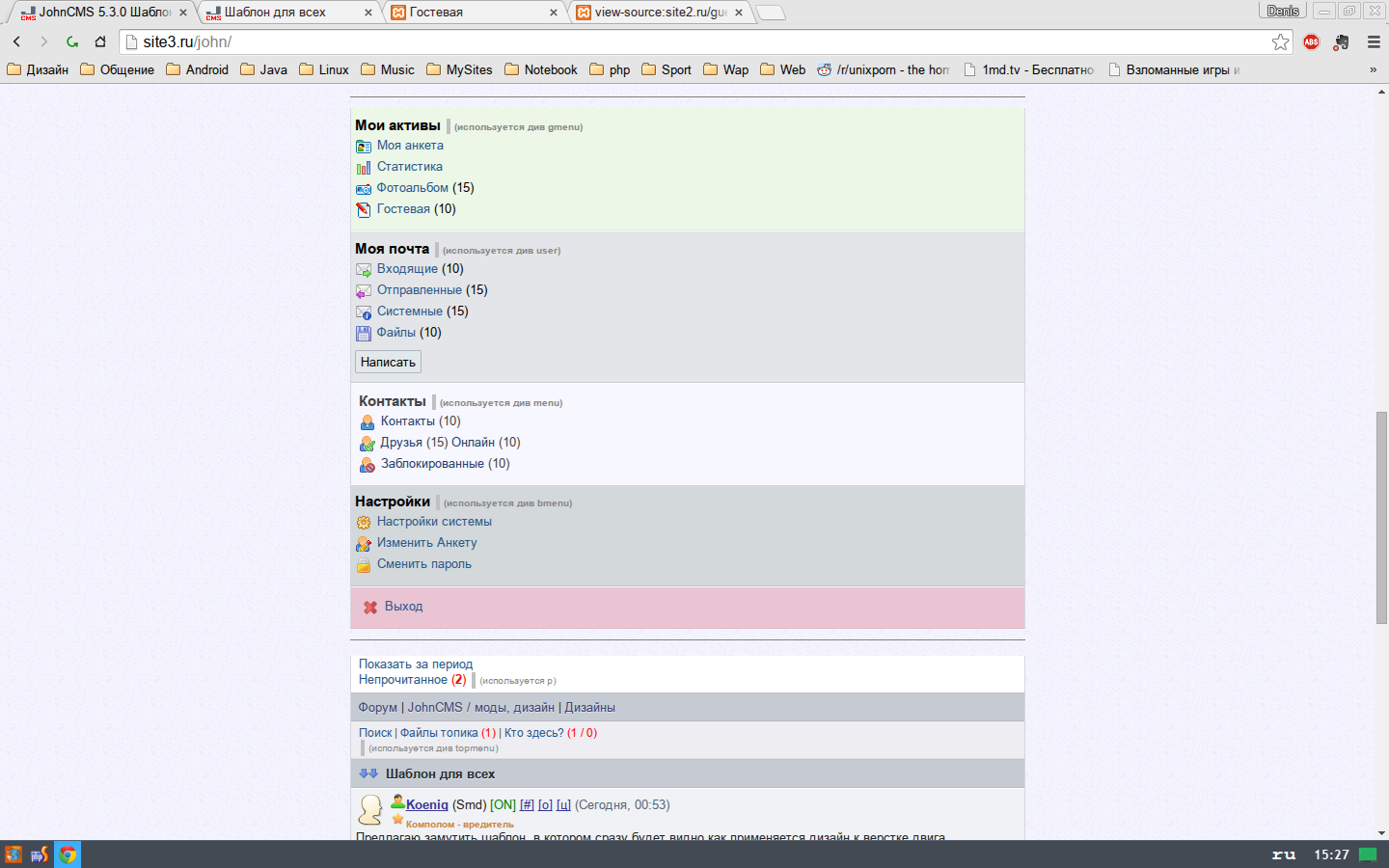The image size is (1389, 868).
Task: Click the address bar URL field
Action: [675, 41]
